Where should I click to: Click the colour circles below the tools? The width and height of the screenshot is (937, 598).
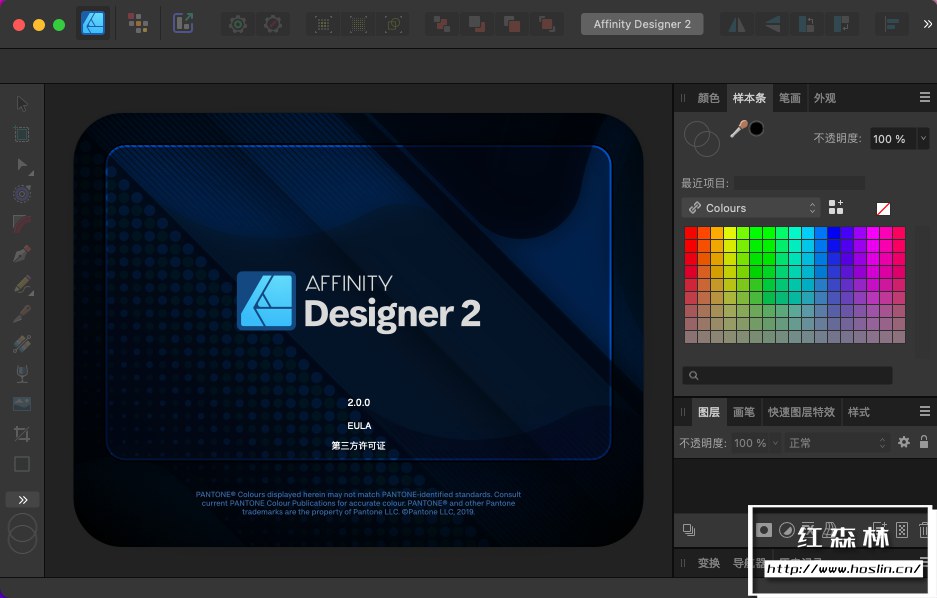[22, 533]
